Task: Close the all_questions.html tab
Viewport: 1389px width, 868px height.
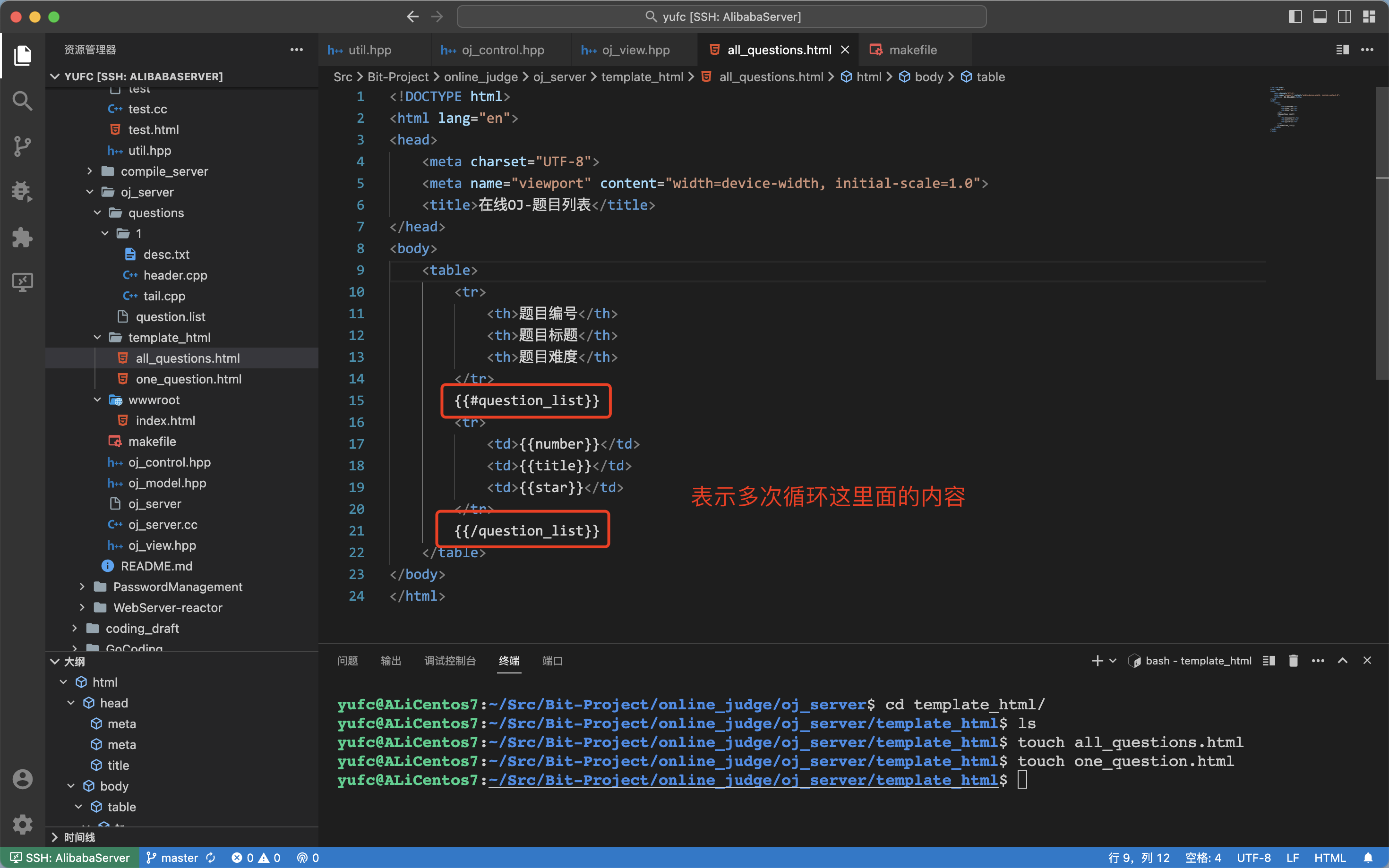Action: [845, 50]
